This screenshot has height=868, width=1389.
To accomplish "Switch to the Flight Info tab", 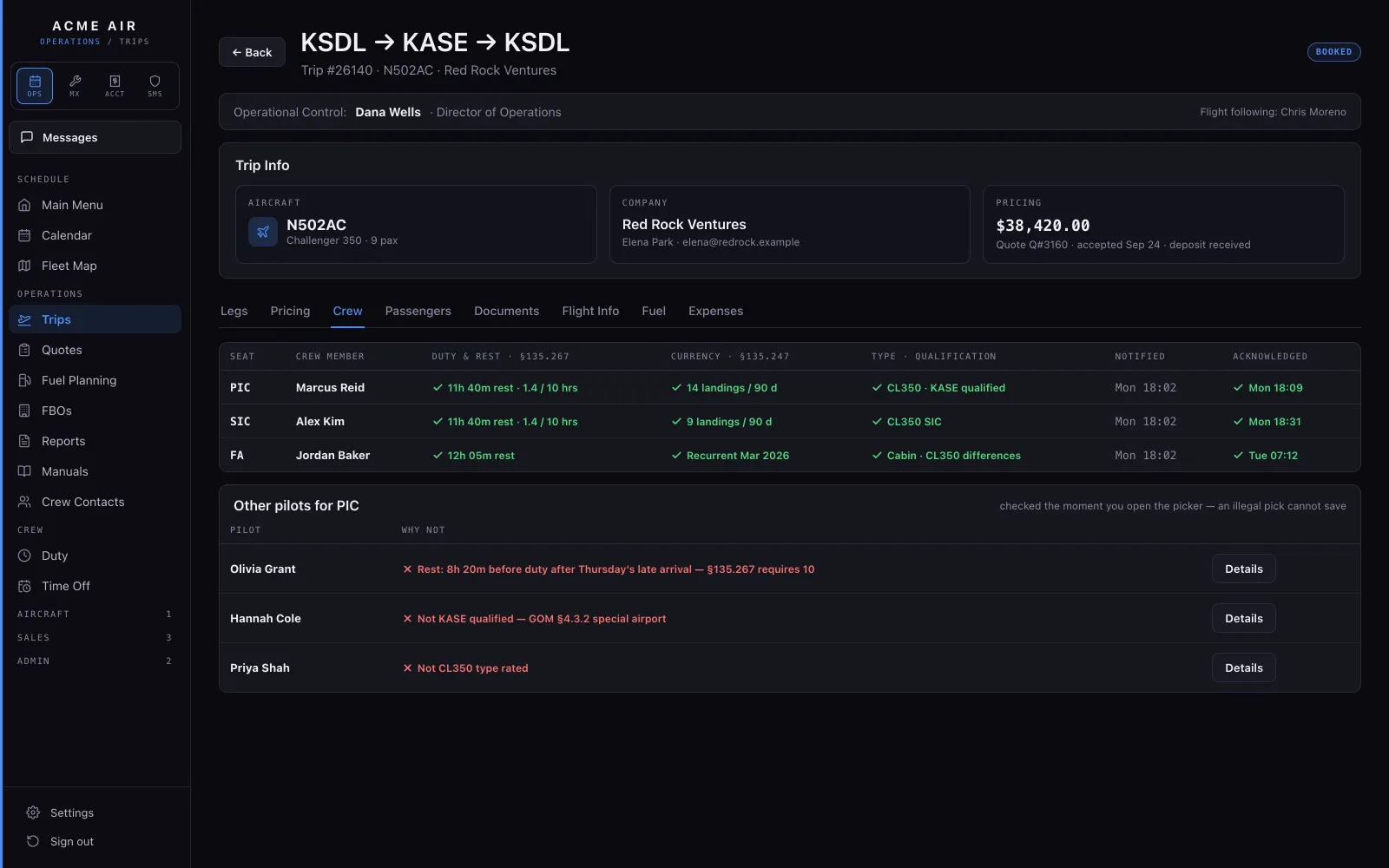I will pyautogui.click(x=590, y=311).
